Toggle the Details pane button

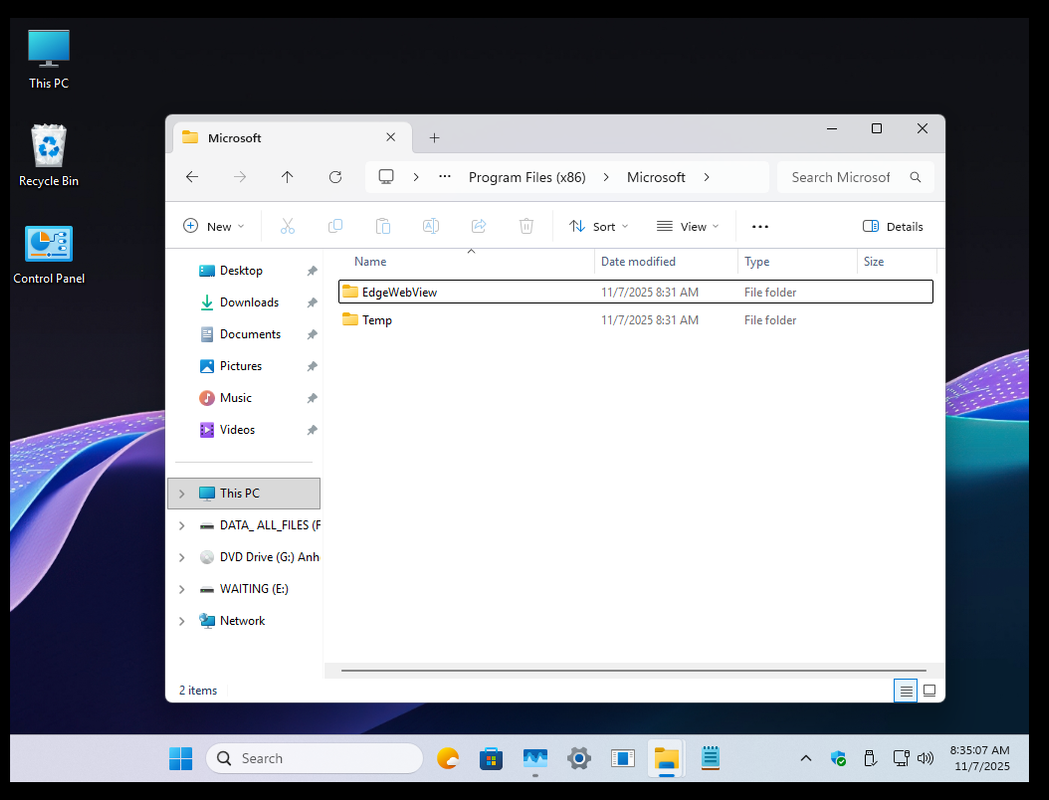click(x=893, y=227)
